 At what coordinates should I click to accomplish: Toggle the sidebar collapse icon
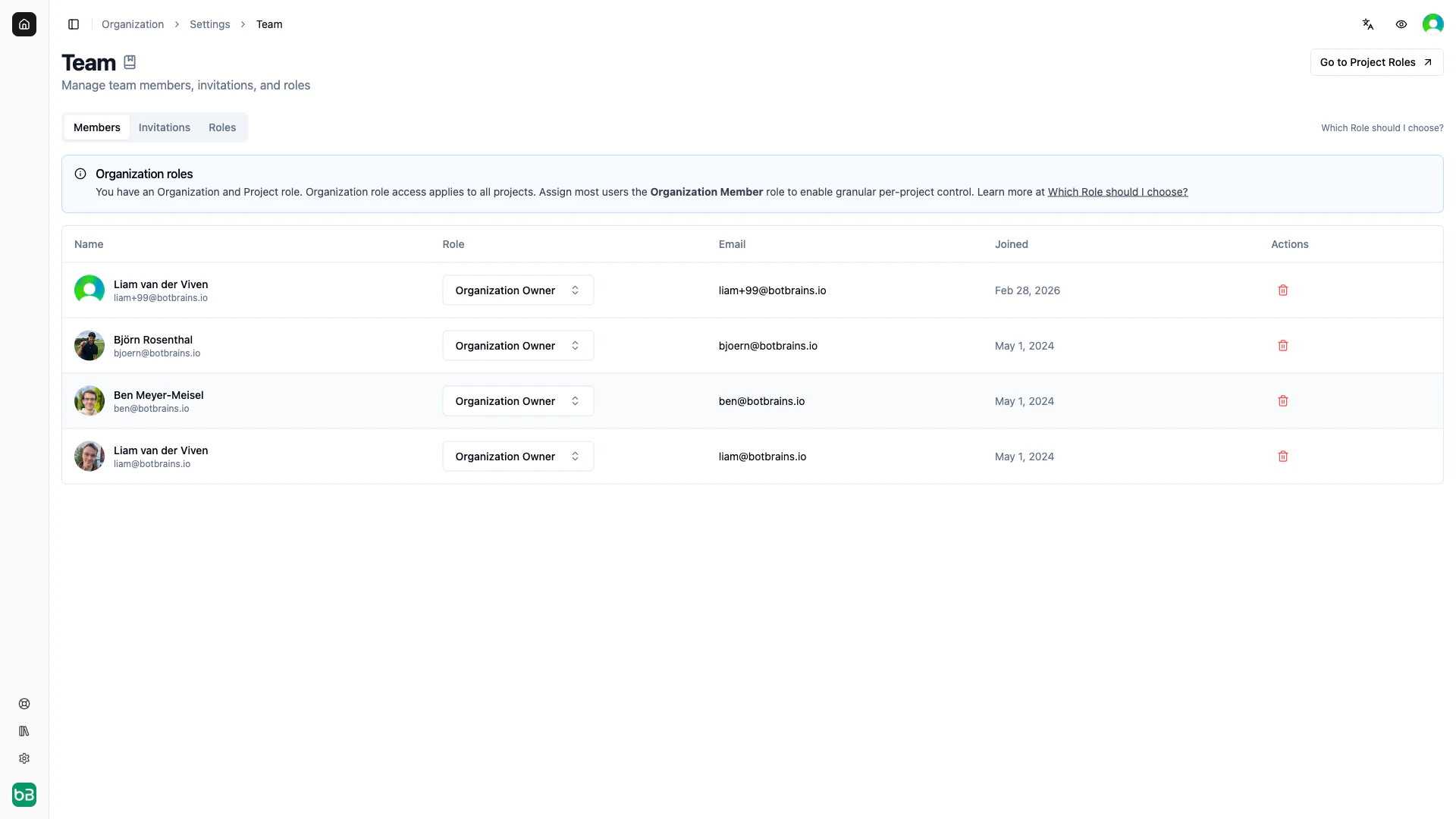tap(74, 24)
